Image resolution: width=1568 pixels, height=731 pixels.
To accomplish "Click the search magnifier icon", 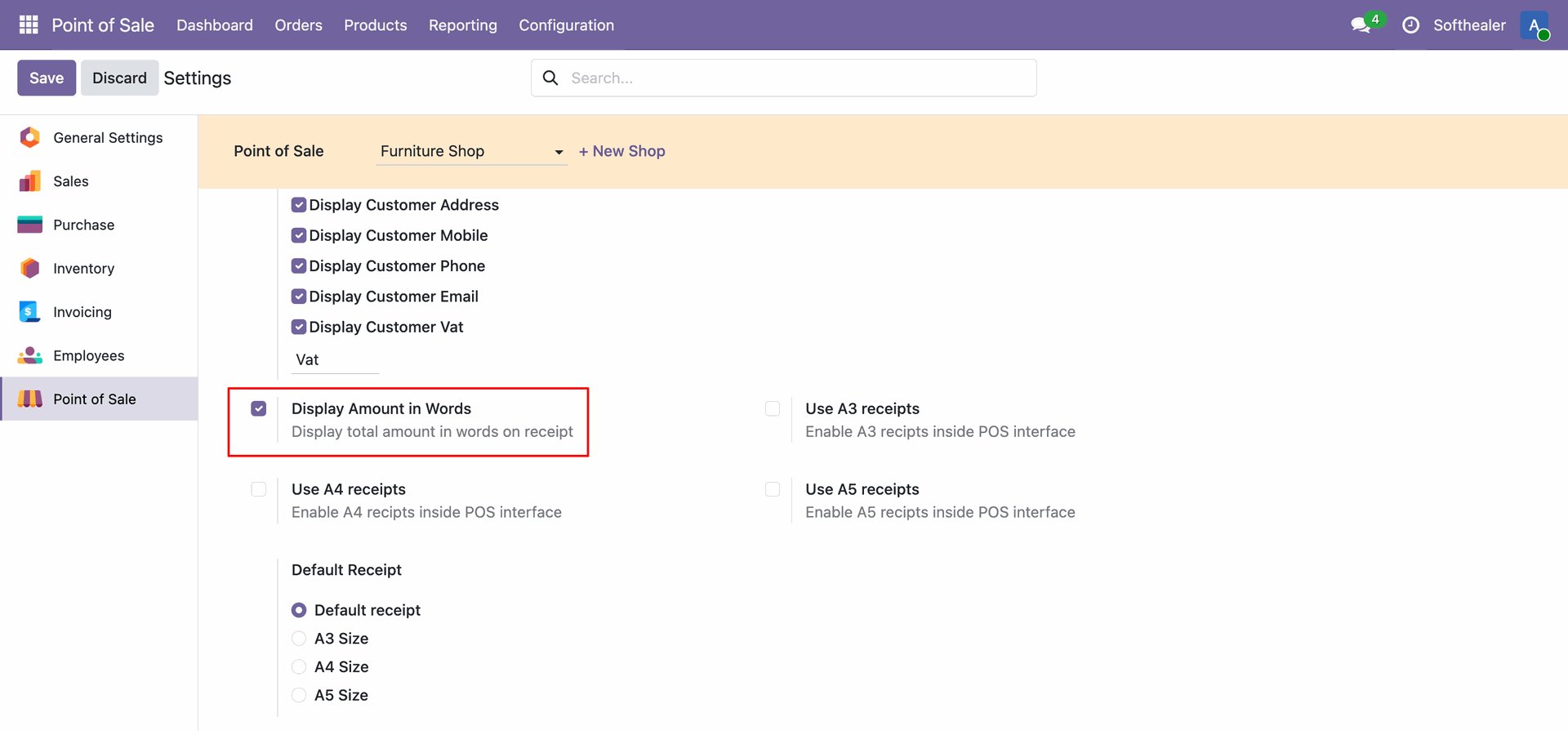I will (x=550, y=78).
